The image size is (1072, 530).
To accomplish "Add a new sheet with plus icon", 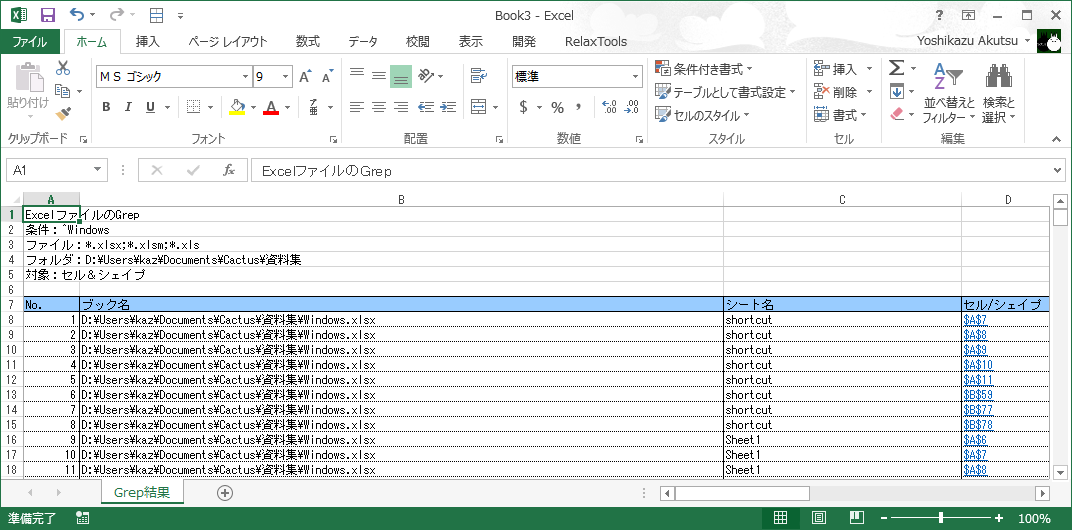I will tap(224, 492).
